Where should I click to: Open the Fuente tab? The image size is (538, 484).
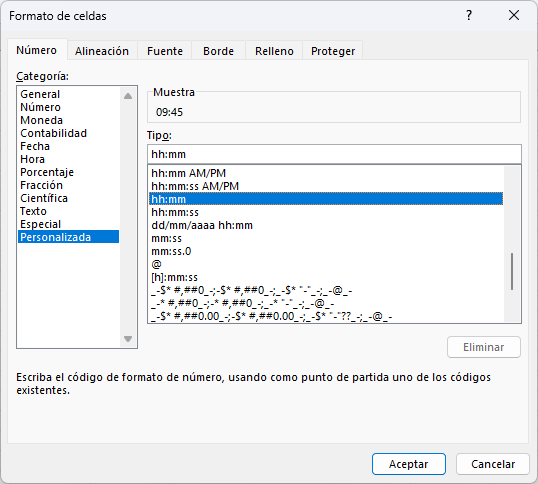[165, 51]
